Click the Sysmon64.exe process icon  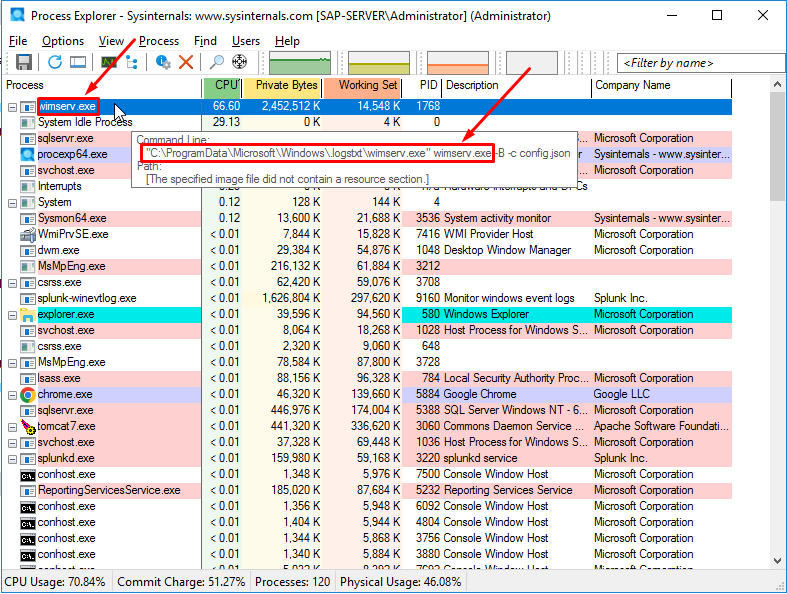(x=28, y=219)
